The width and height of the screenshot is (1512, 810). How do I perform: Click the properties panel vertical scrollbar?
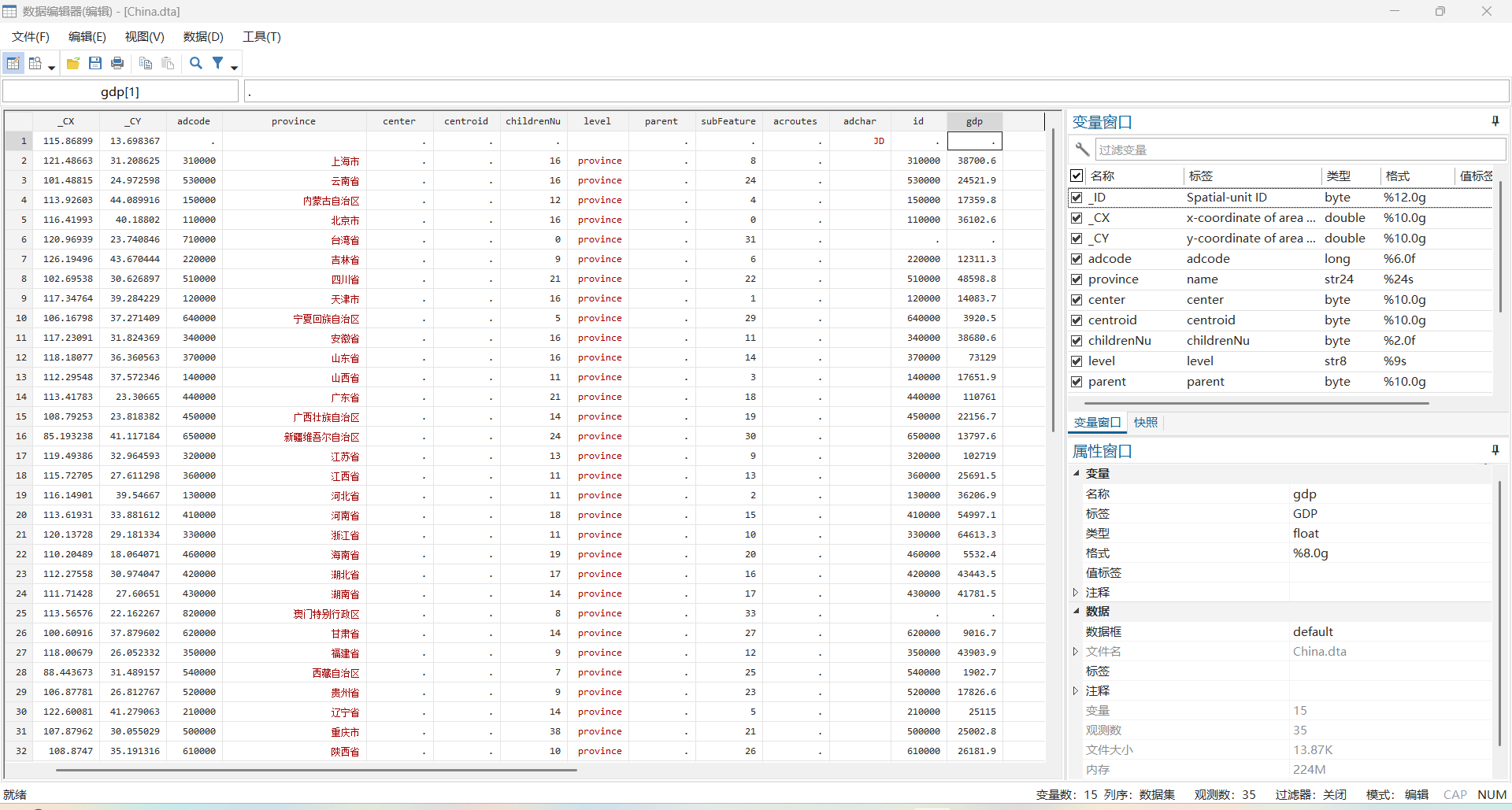(x=1499, y=612)
